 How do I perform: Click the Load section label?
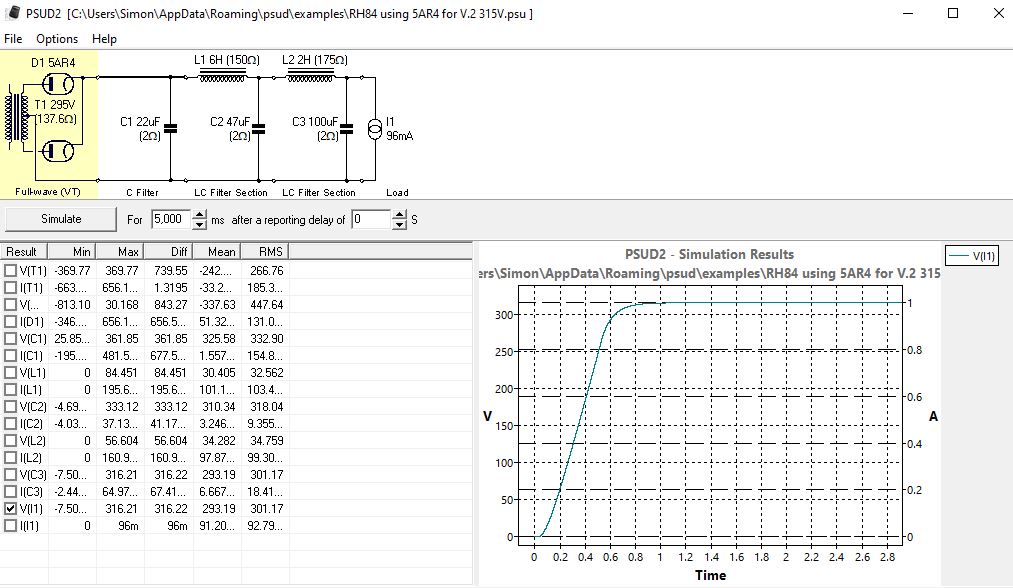point(397,193)
